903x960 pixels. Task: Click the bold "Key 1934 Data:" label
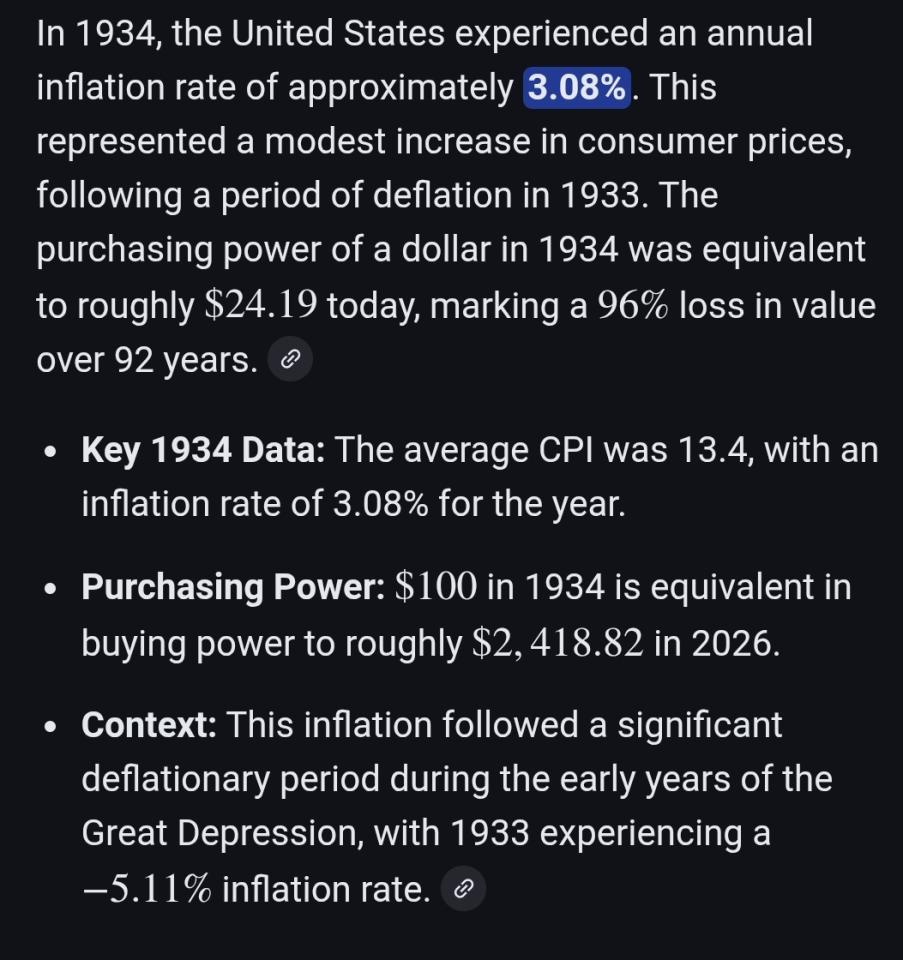pos(203,450)
